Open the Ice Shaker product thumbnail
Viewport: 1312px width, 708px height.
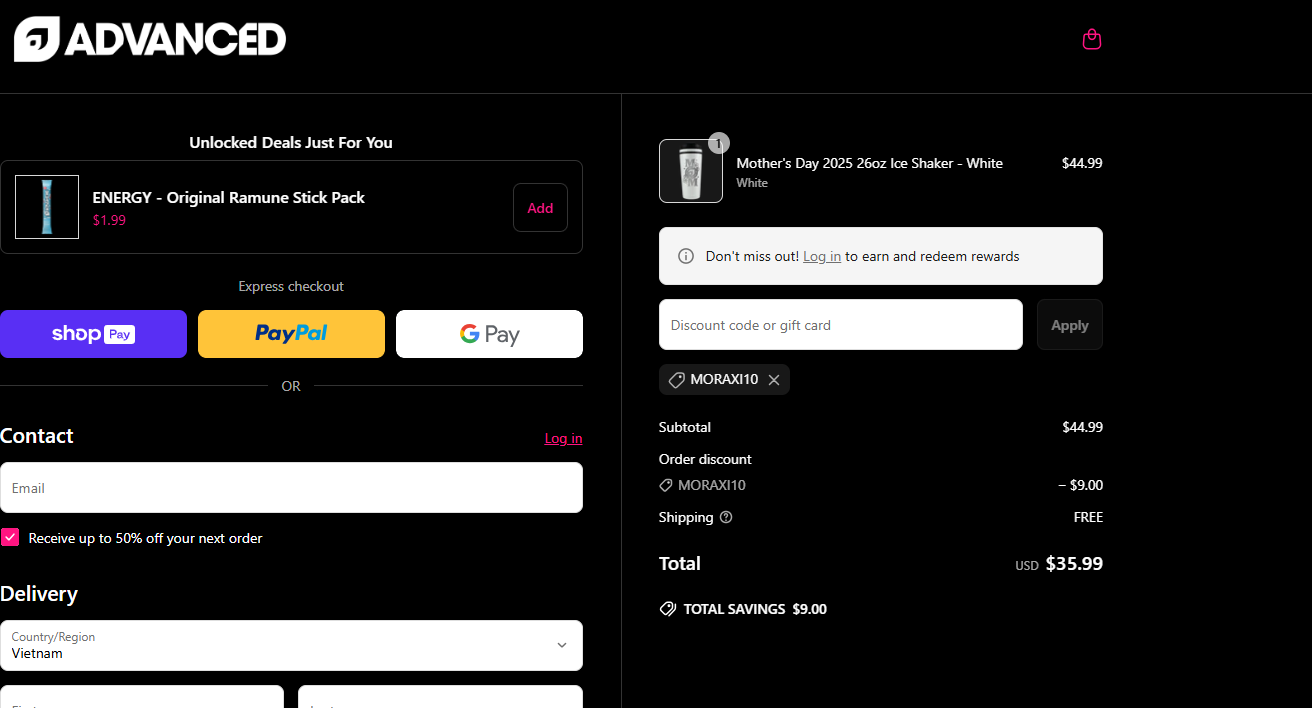click(691, 171)
